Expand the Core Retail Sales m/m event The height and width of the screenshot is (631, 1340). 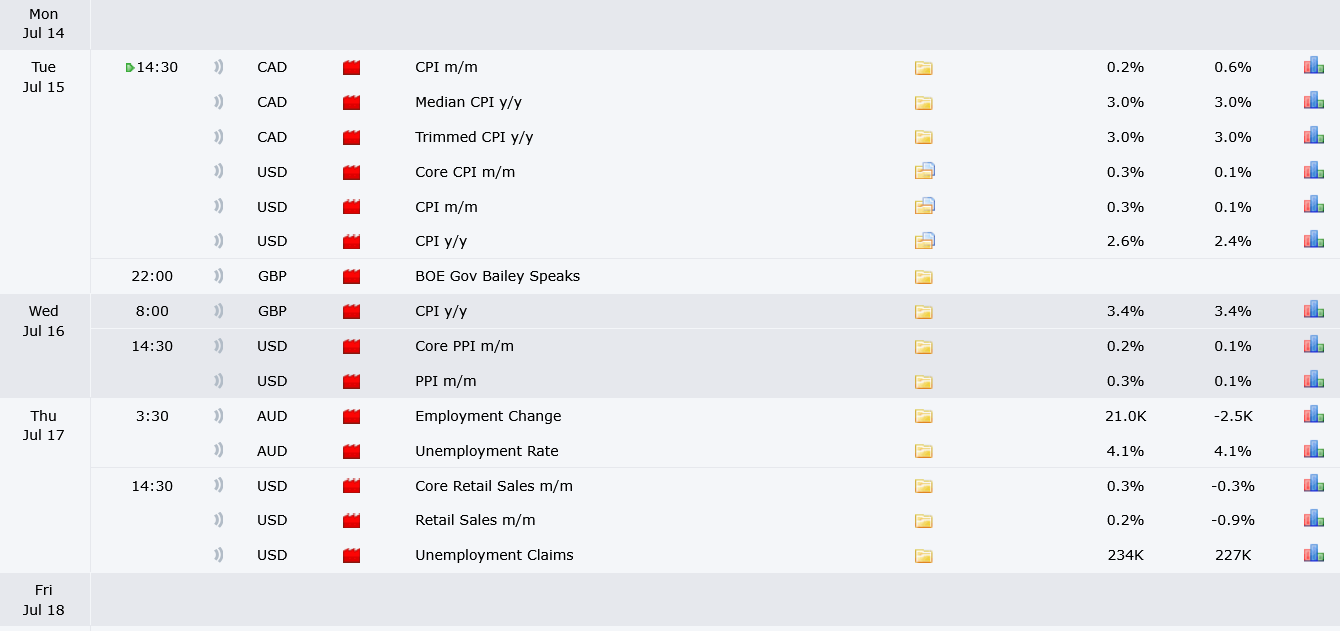coord(715,485)
